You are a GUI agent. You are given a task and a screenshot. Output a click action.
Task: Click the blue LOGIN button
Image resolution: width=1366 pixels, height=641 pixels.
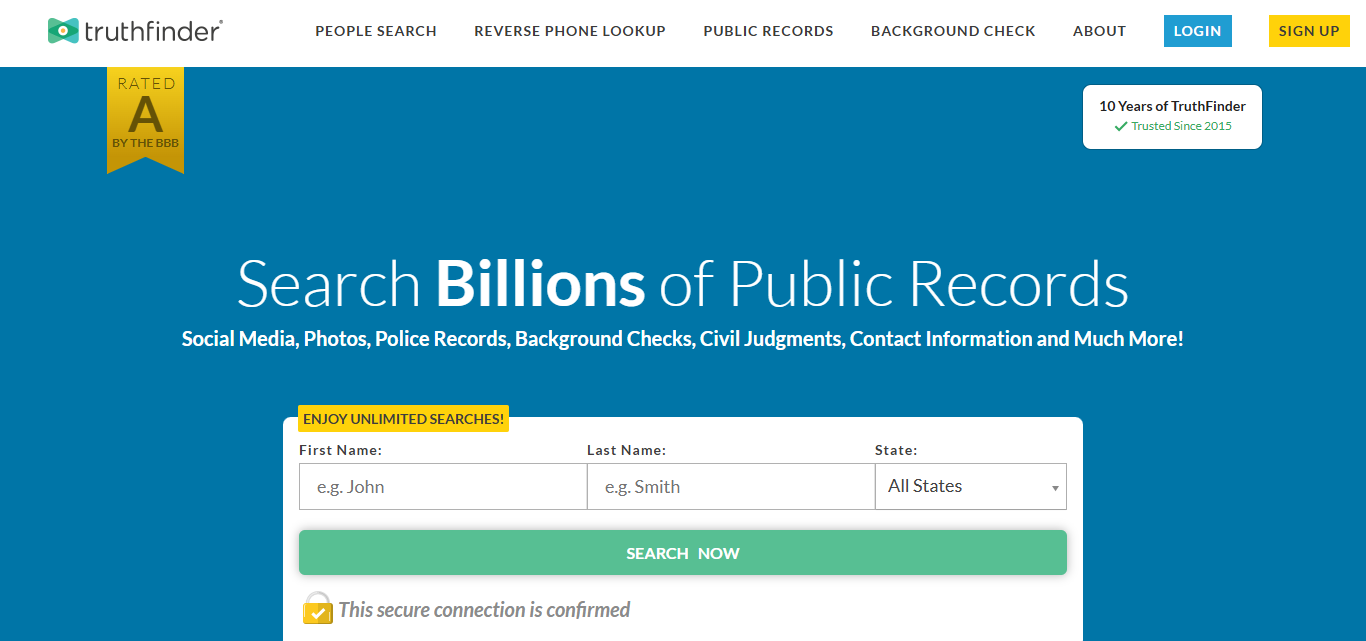pyautogui.click(x=1198, y=31)
